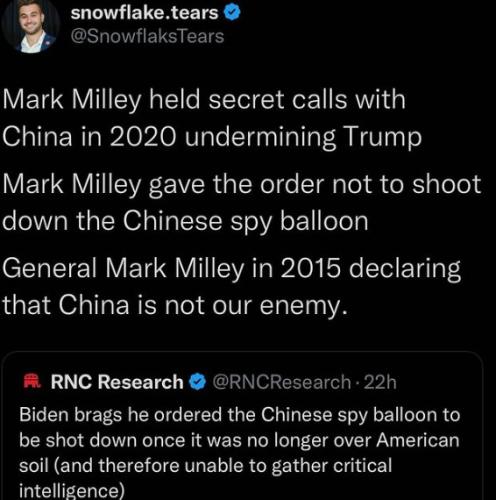Click quoted line 'be shot down once it was'

(239, 440)
